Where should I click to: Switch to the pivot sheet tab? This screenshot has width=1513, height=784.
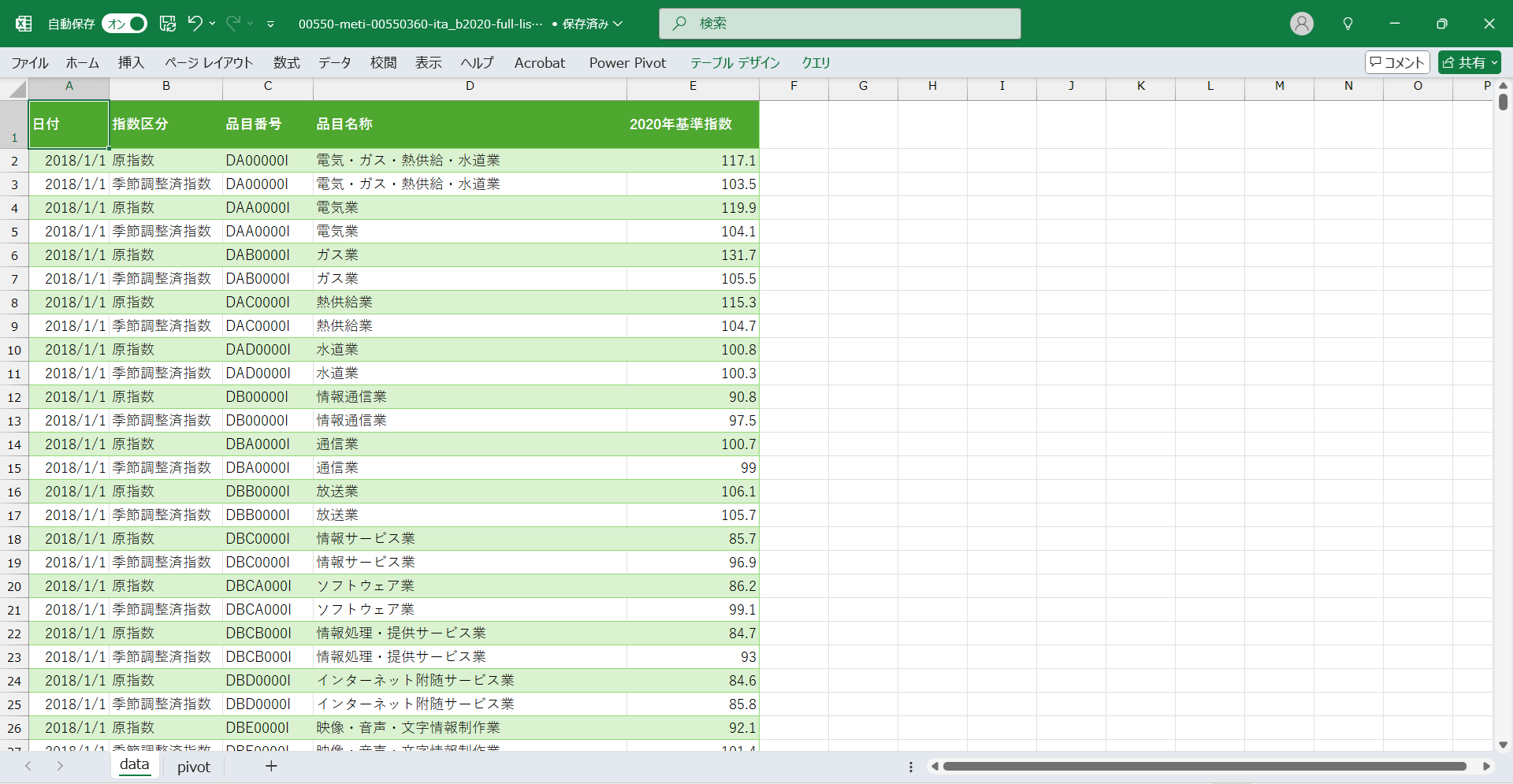193,767
